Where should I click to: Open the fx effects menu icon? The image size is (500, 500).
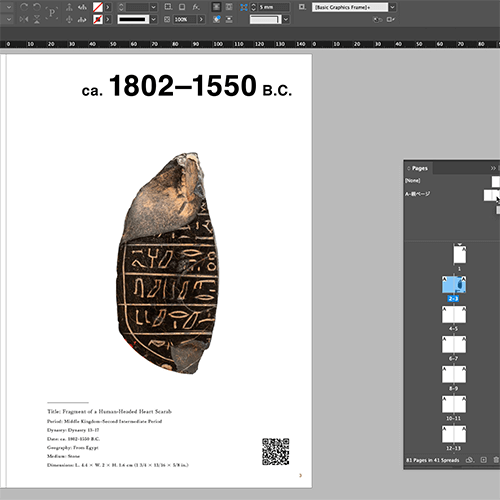[x=196, y=7]
